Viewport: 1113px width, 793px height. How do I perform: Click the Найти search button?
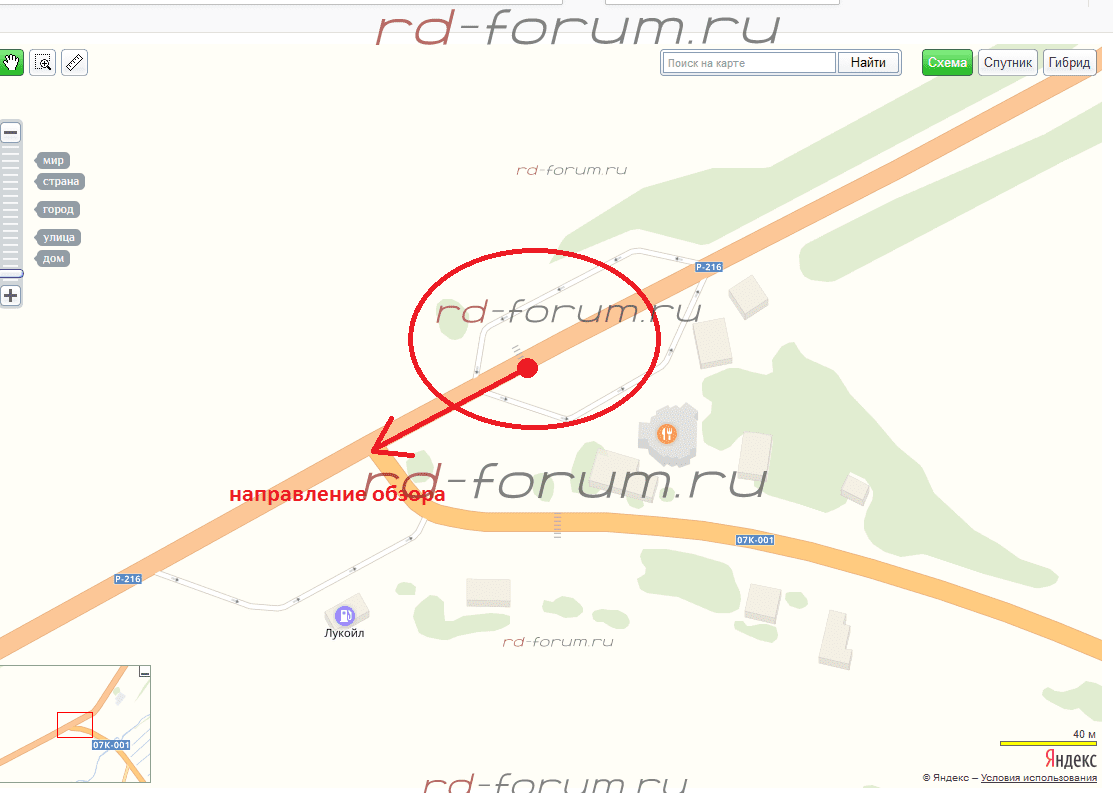click(x=868, y=62)
